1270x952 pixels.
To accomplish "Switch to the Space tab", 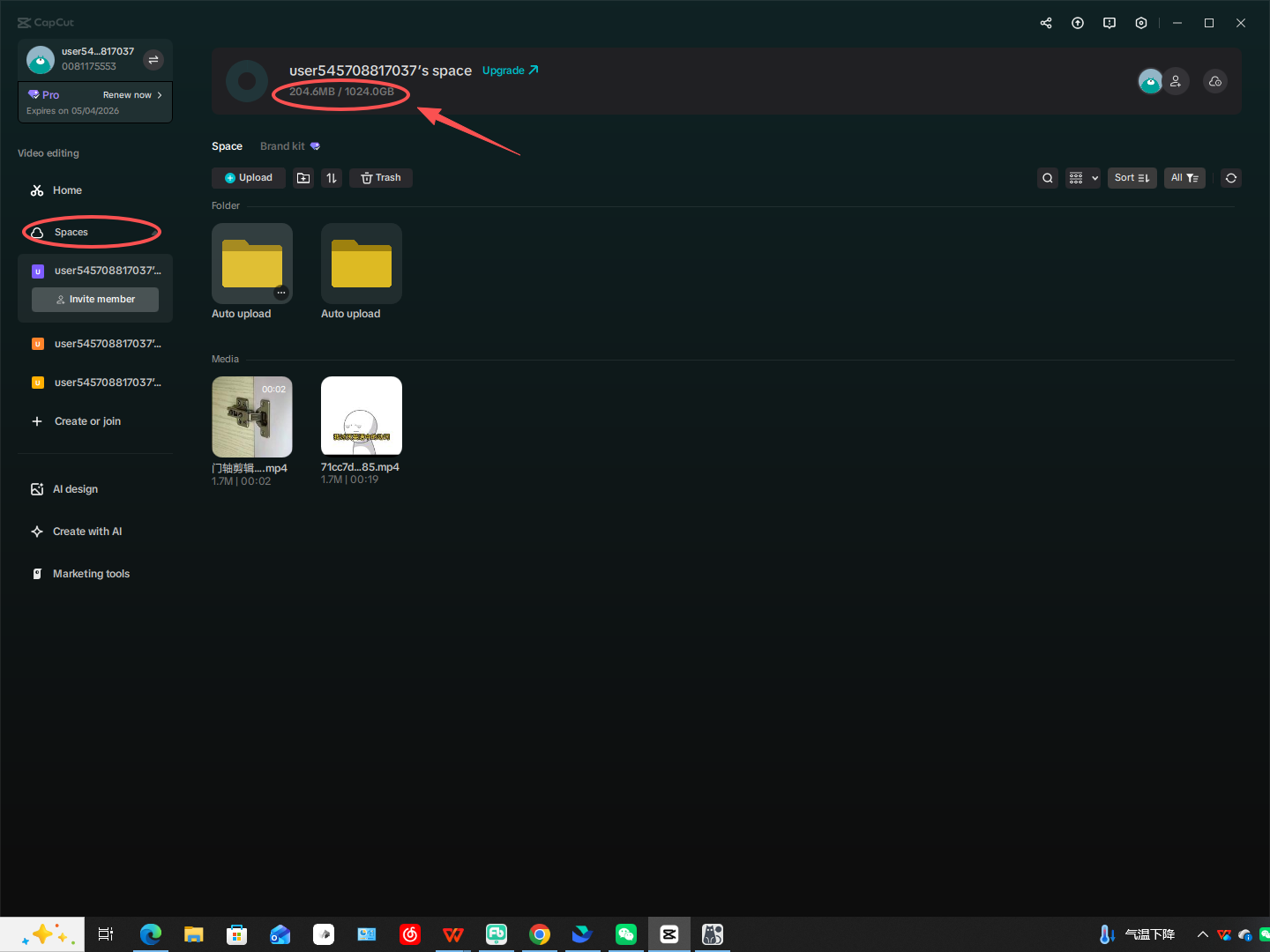I will 227,146.
